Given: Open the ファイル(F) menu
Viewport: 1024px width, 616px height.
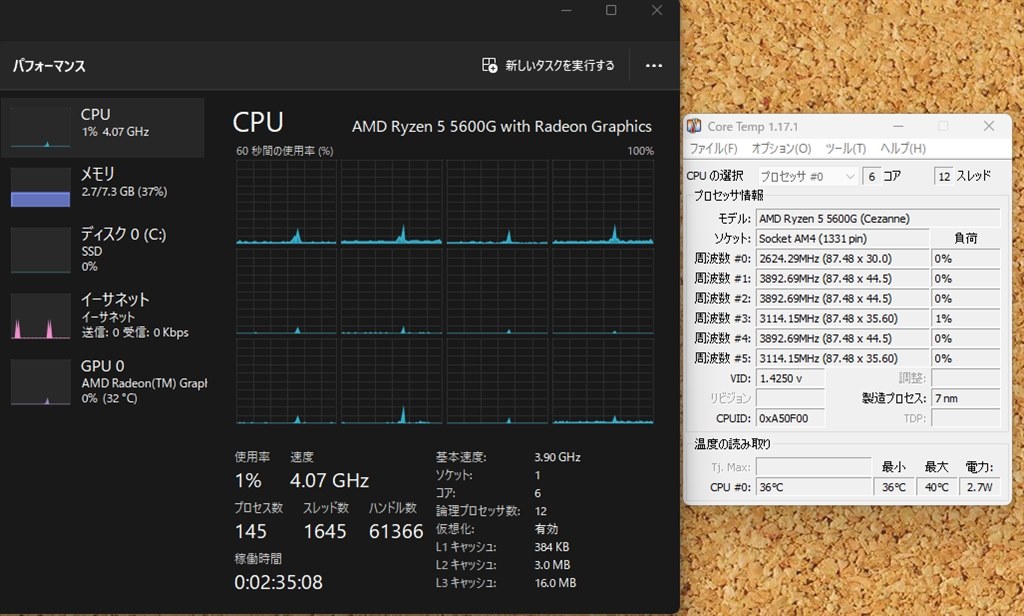Looking at the screenshot, I should pyautogui.click(x=713, y=148).
